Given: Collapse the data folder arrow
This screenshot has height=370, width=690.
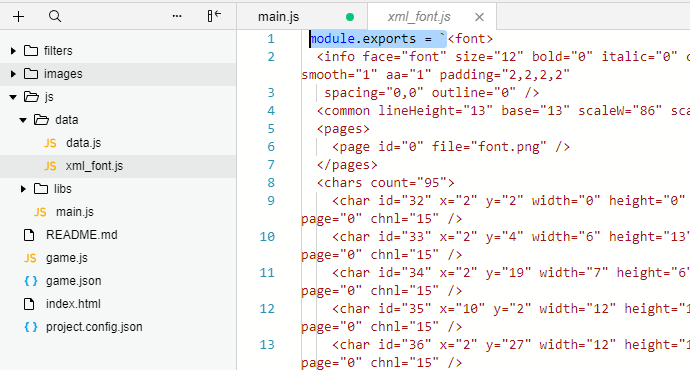Looking at the screenshot, I should (x=23, y=120).
